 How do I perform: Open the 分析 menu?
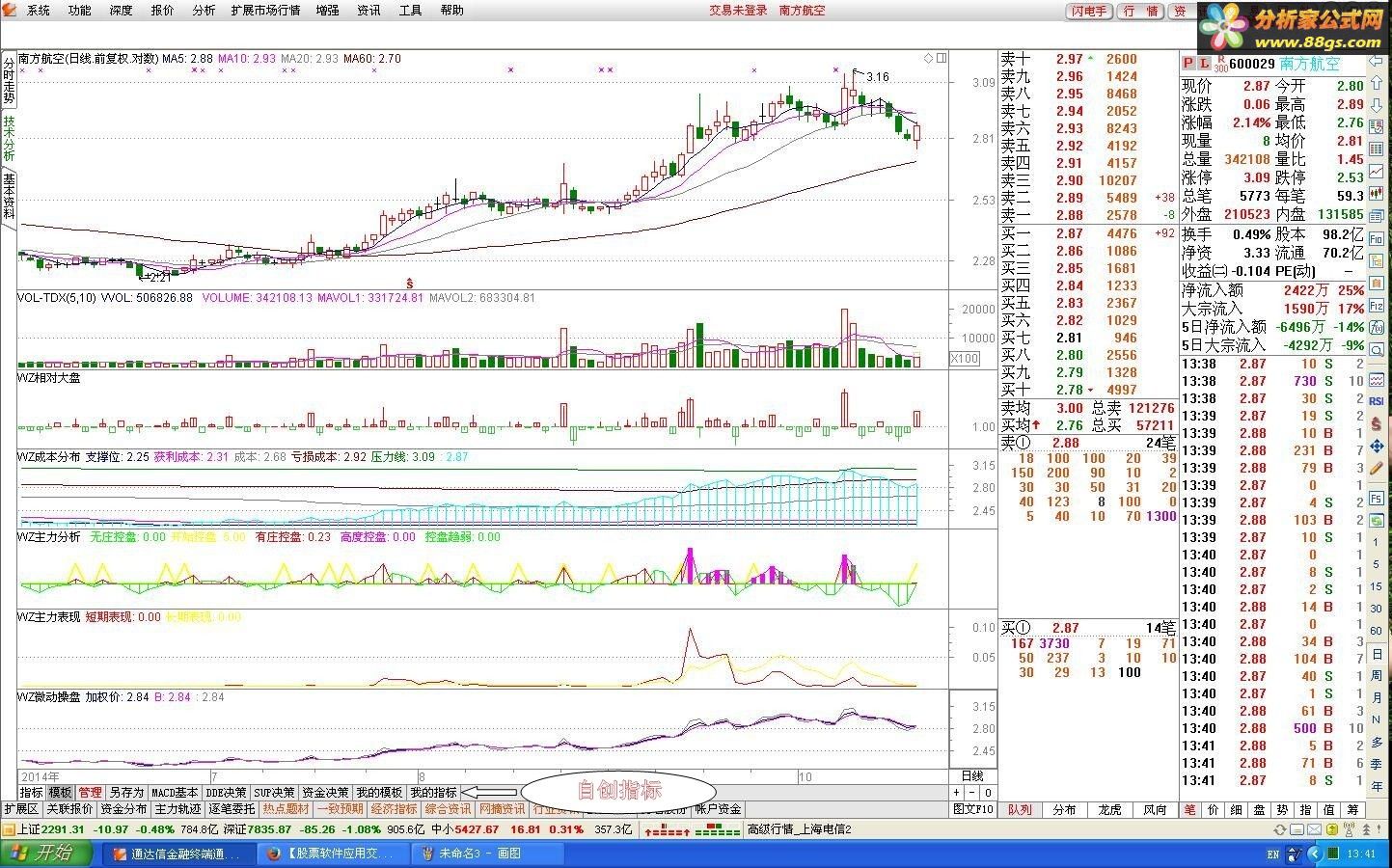tap(204, 11)
